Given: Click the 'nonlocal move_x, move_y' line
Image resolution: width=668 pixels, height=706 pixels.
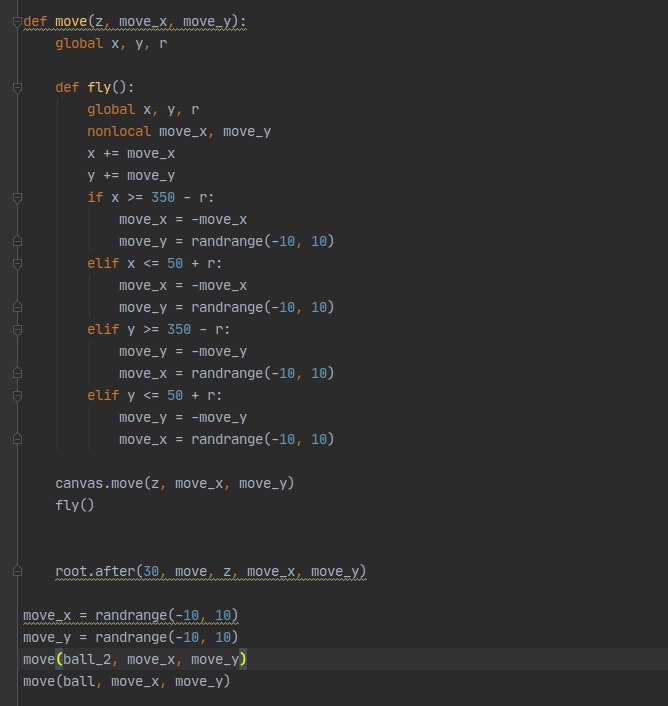Looking at the screenshot, I should pos(179,131).
